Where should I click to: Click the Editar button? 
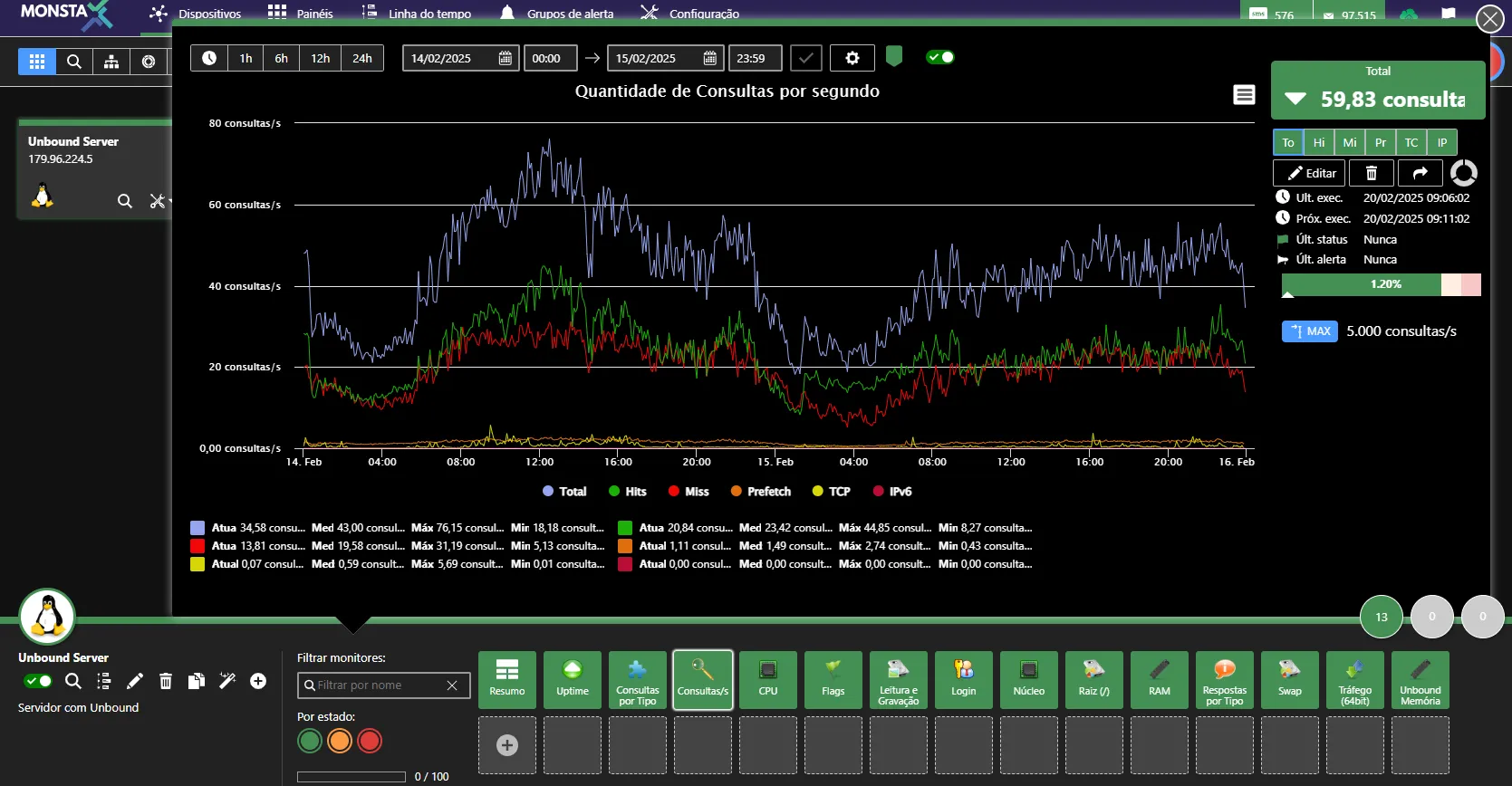tap(1309, 173)
